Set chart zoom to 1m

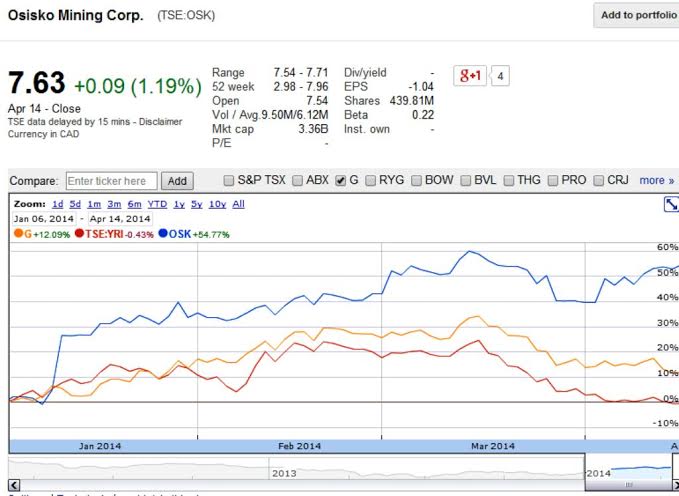coord(94,204)
